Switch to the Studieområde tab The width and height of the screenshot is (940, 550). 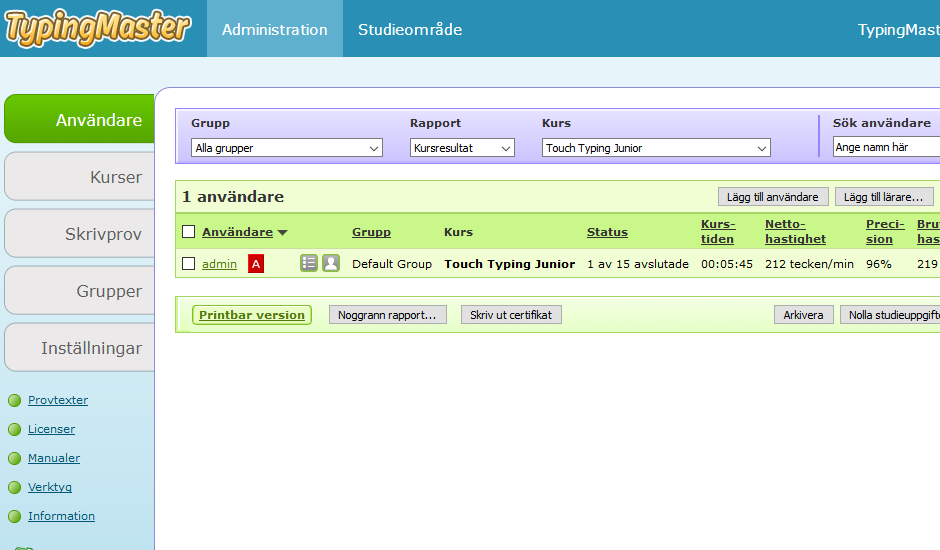coord(410,29)
